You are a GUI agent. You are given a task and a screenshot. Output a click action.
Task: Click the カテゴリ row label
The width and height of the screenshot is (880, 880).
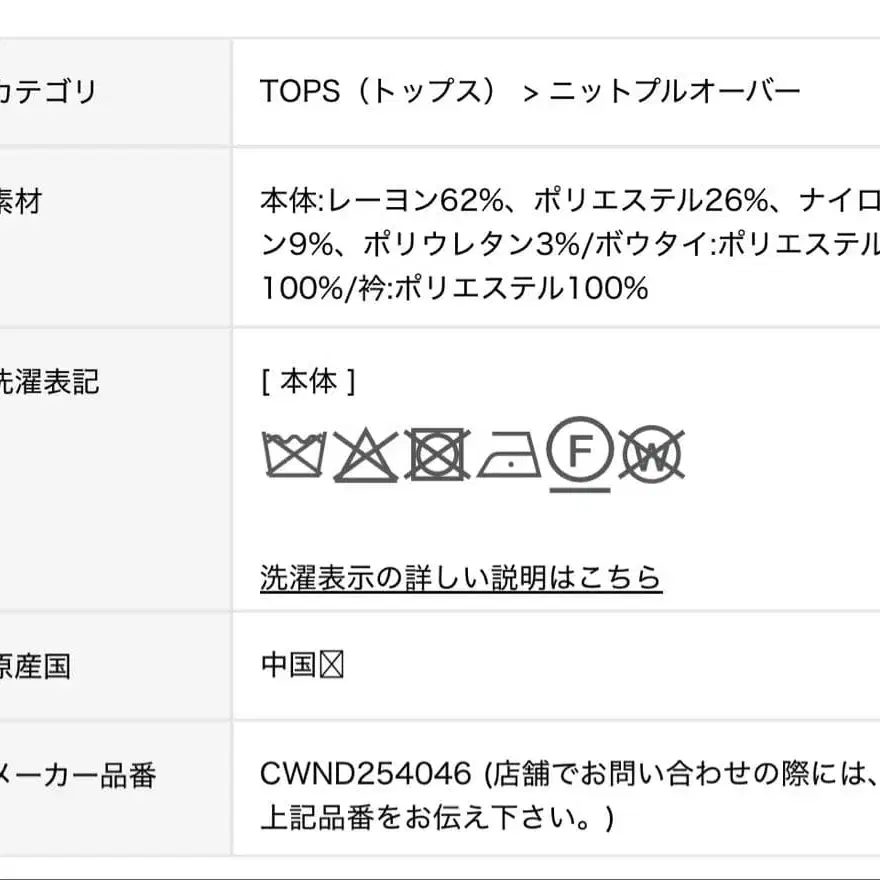pos(50,92)
